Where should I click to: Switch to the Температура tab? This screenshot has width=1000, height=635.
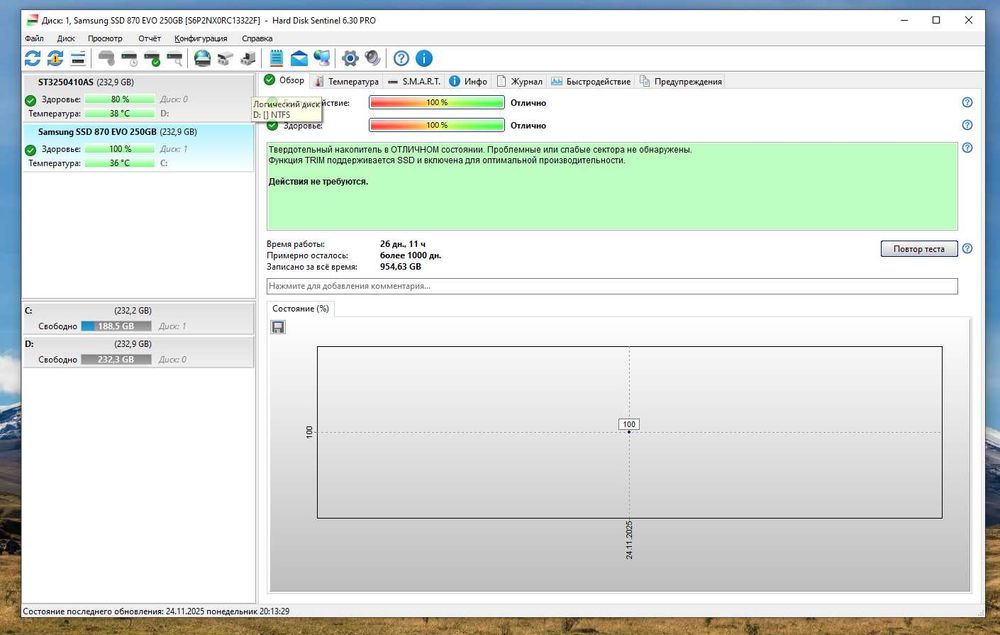(347, 82)
